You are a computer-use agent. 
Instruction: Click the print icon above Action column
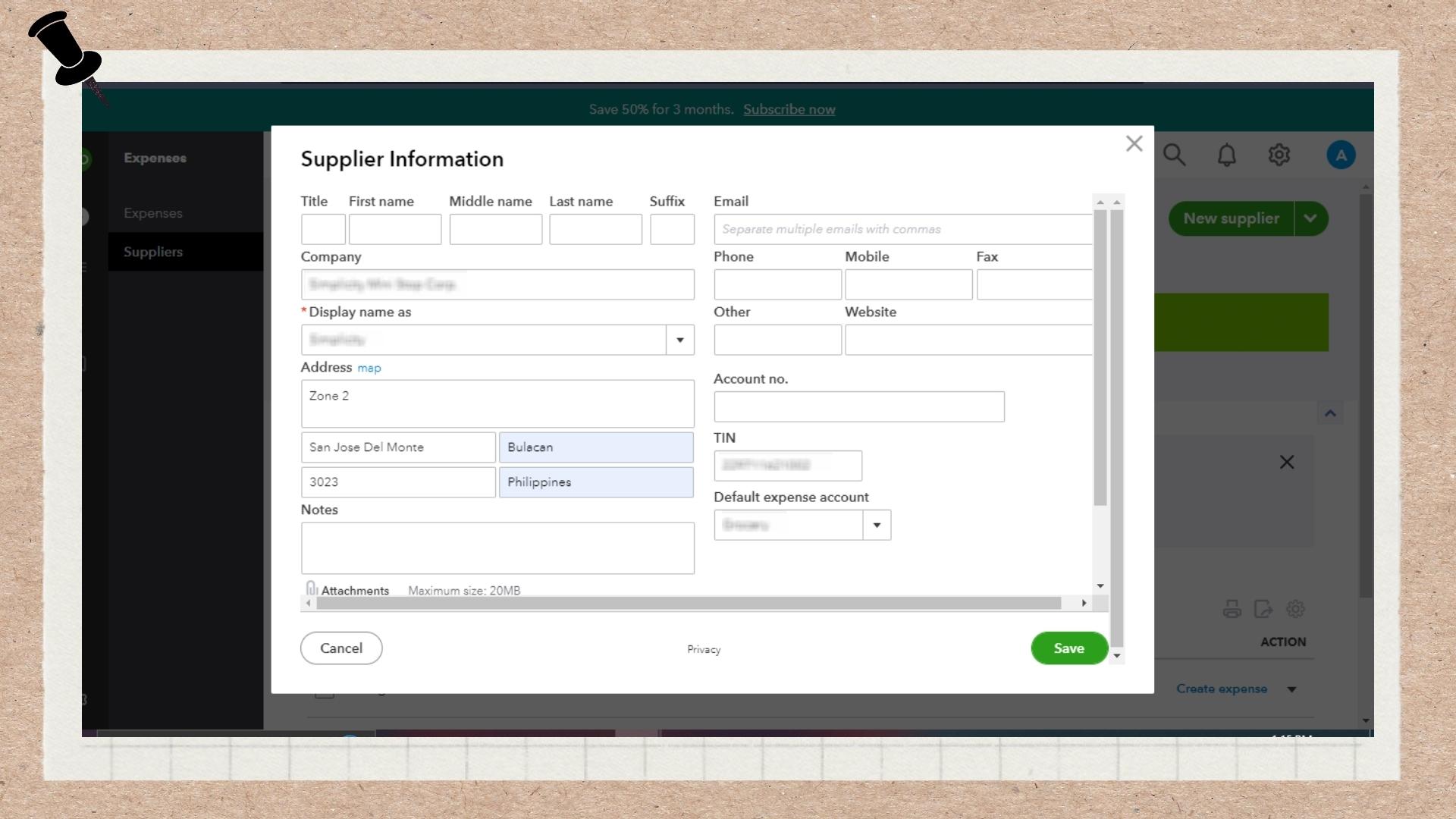pos(1232,609)
